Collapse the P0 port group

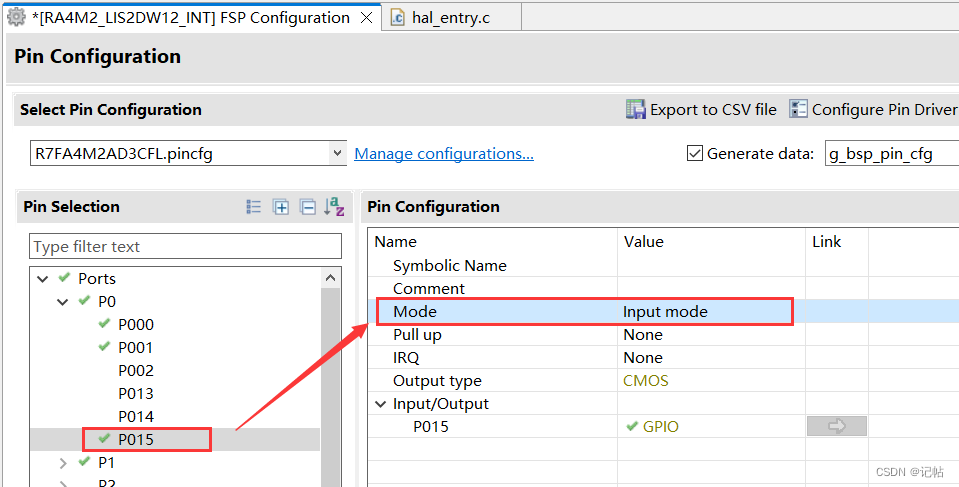coord(62,302)
